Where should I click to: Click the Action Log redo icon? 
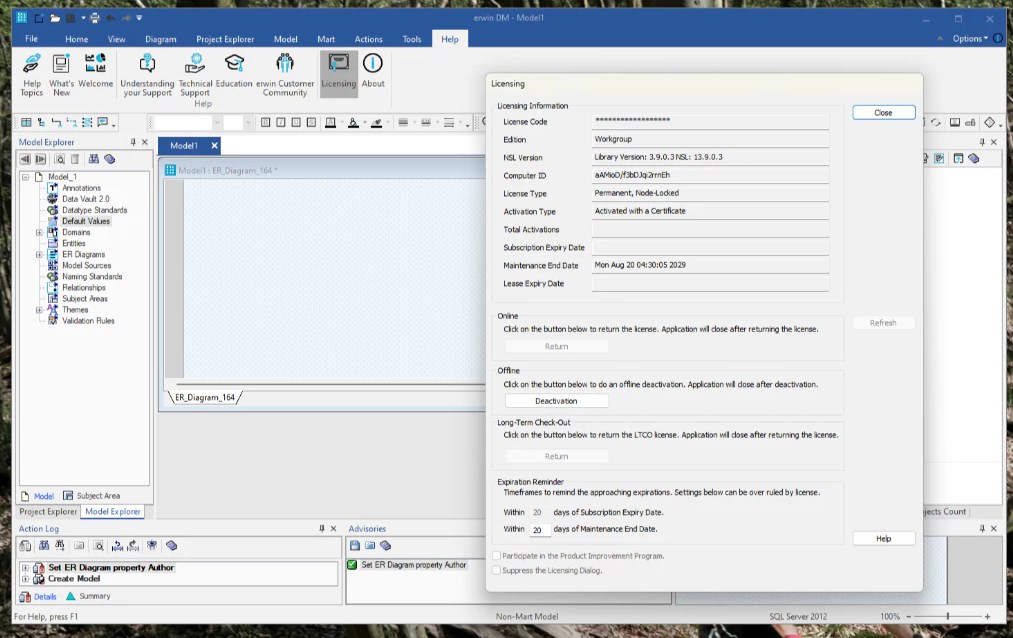[133, 546]
